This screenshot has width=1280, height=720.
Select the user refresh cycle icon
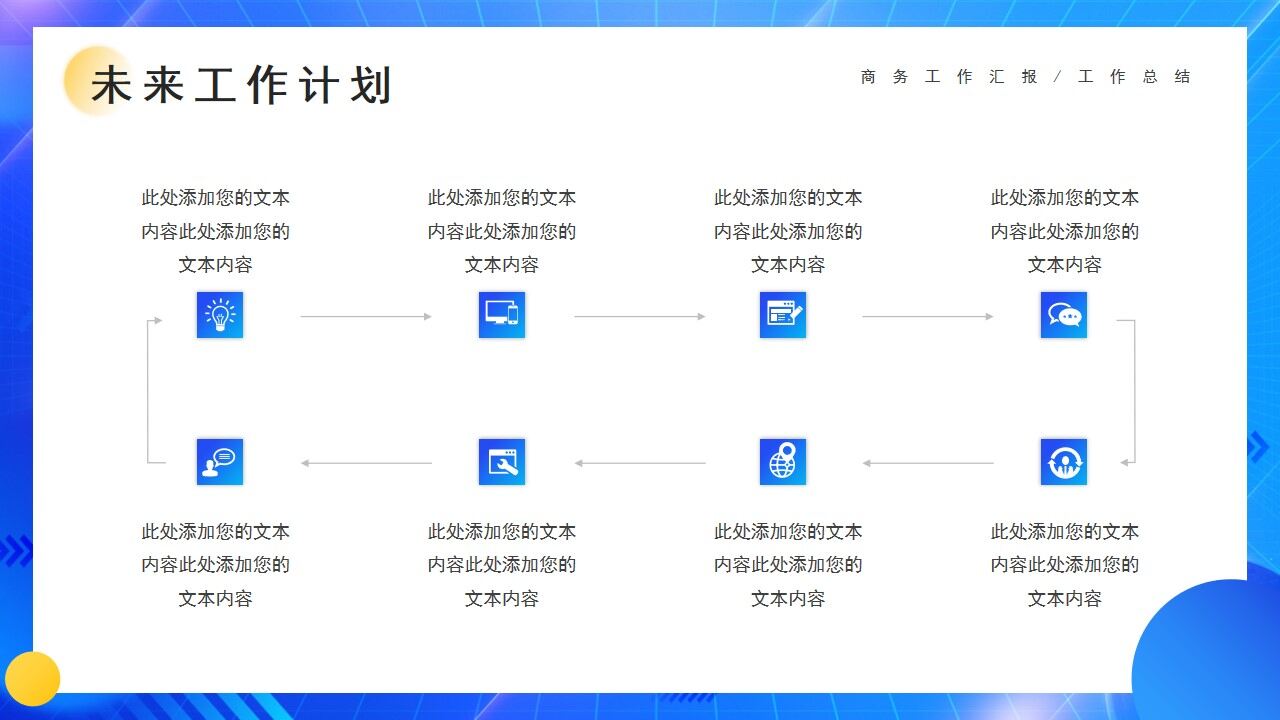point(1064,461)
